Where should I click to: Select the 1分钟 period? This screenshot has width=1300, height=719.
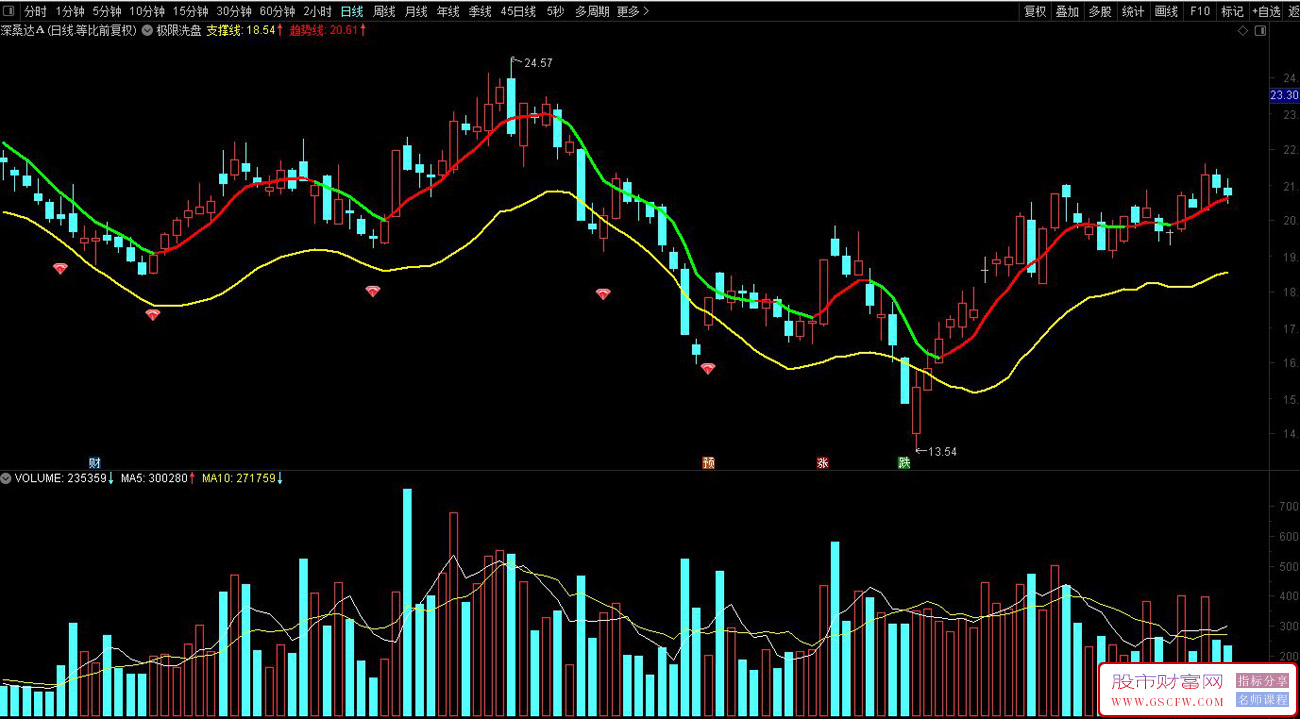[x=70, y=12]
